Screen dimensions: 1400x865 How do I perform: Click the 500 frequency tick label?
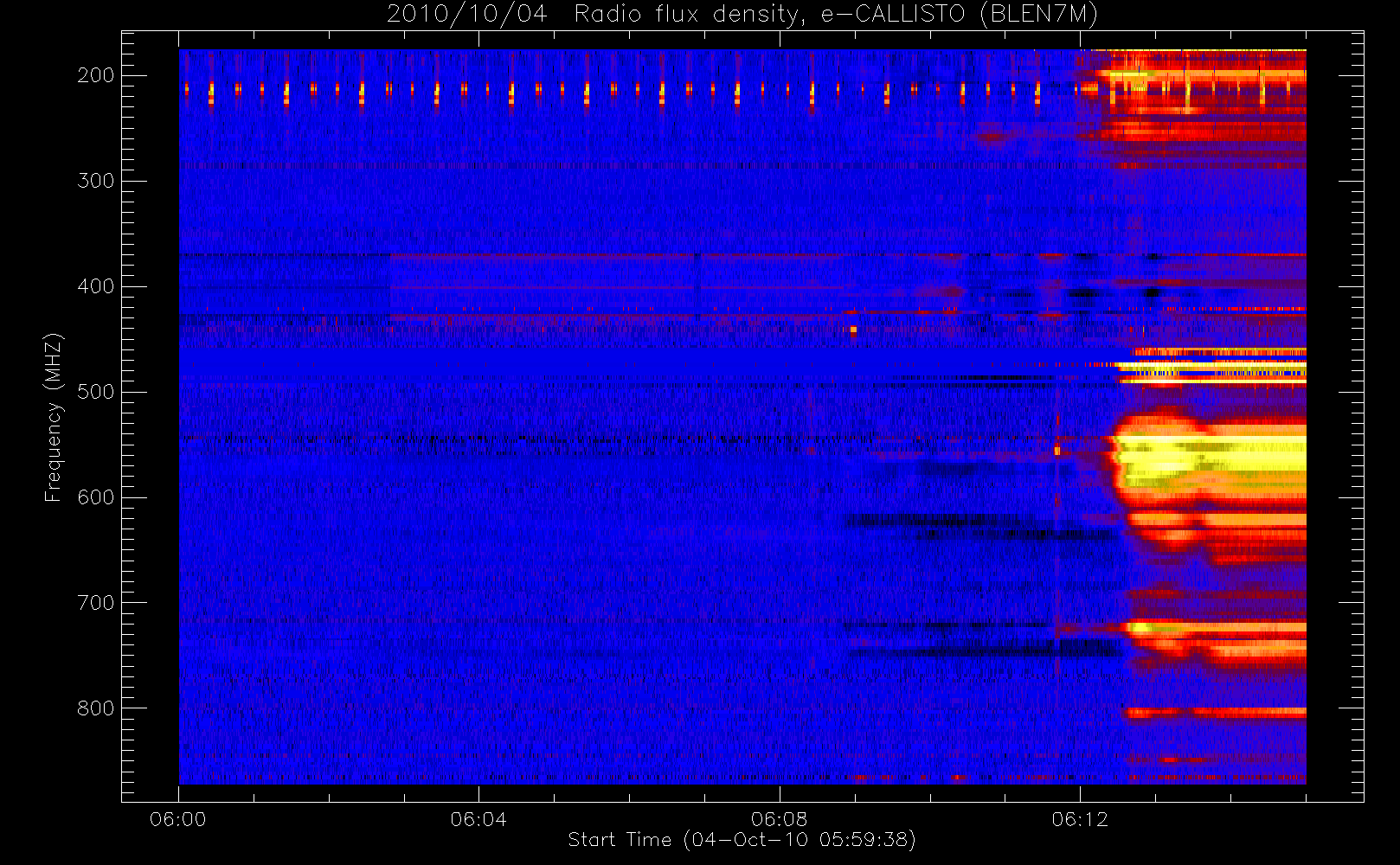[96, 392]
